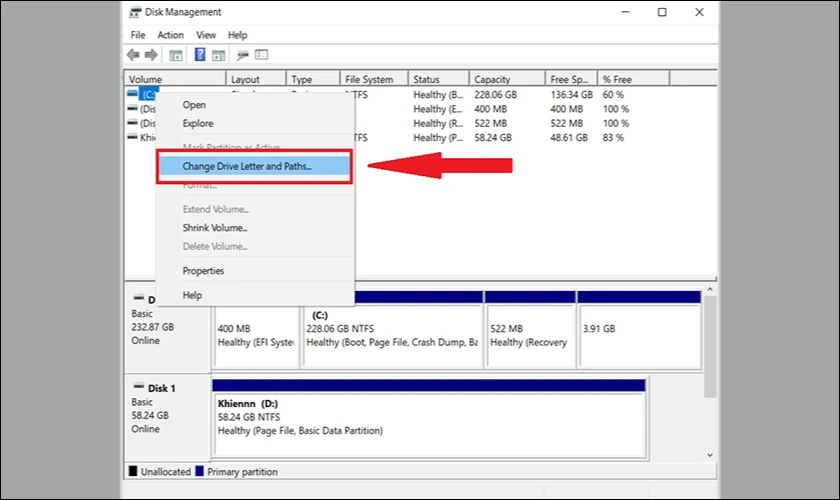
Task: Click the 136.34 GB free space cell
Action: (x=572, y=94)
